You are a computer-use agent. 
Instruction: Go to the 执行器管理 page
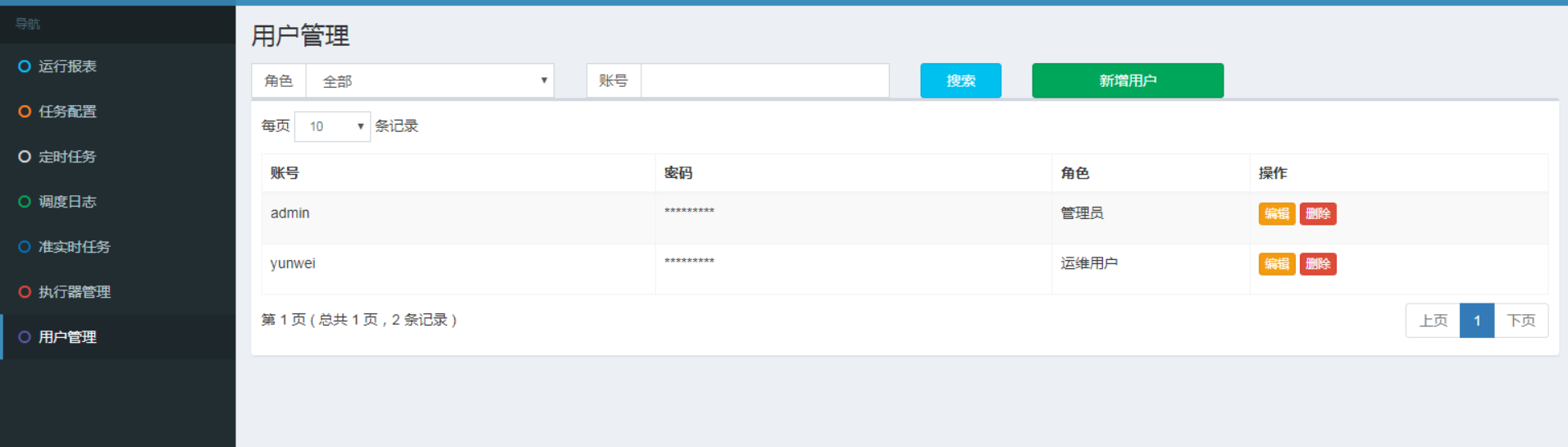pos(74,292)
